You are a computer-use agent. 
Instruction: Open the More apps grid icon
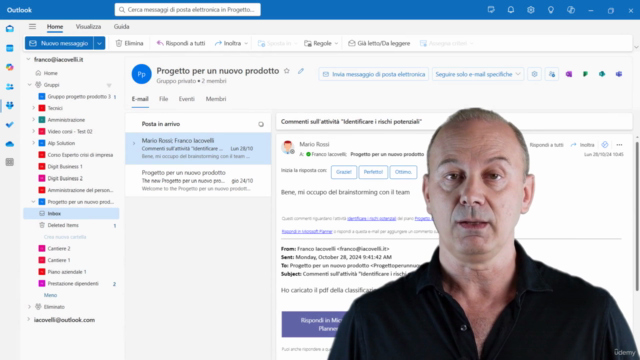click(x=10, y=162)
